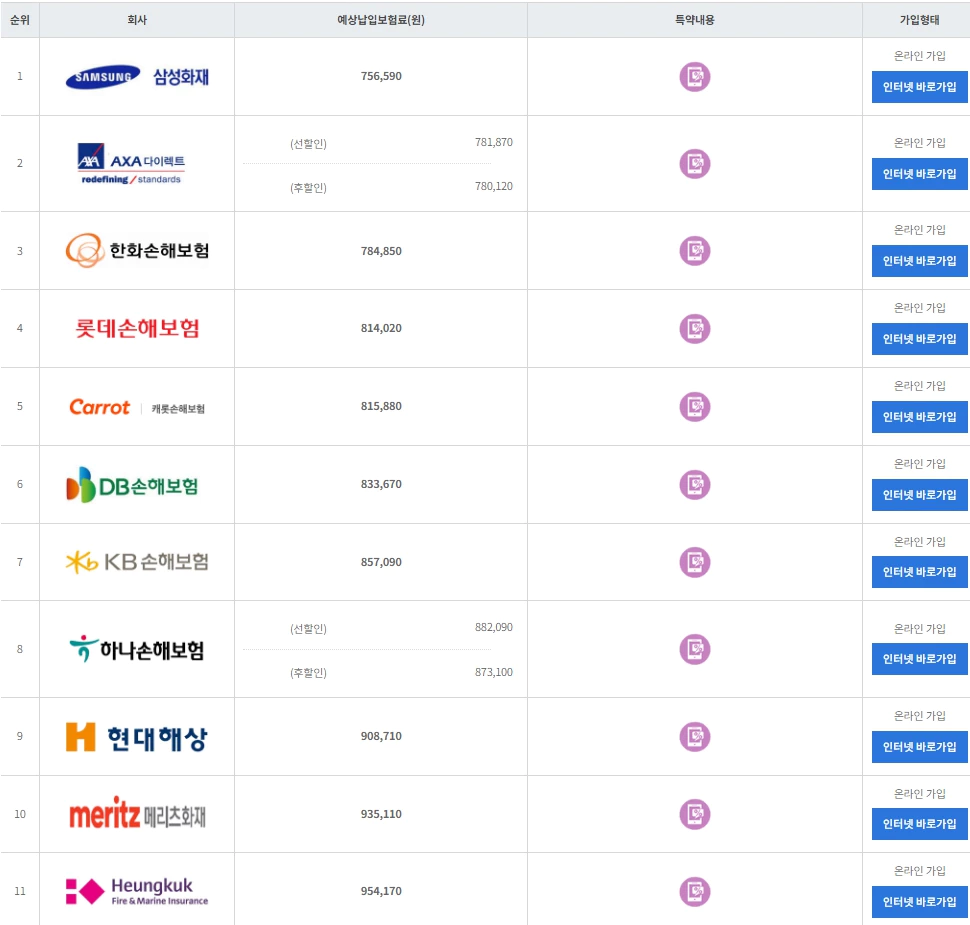Click rank number 10 cell
970x925 pixels.
coord(20,814)
